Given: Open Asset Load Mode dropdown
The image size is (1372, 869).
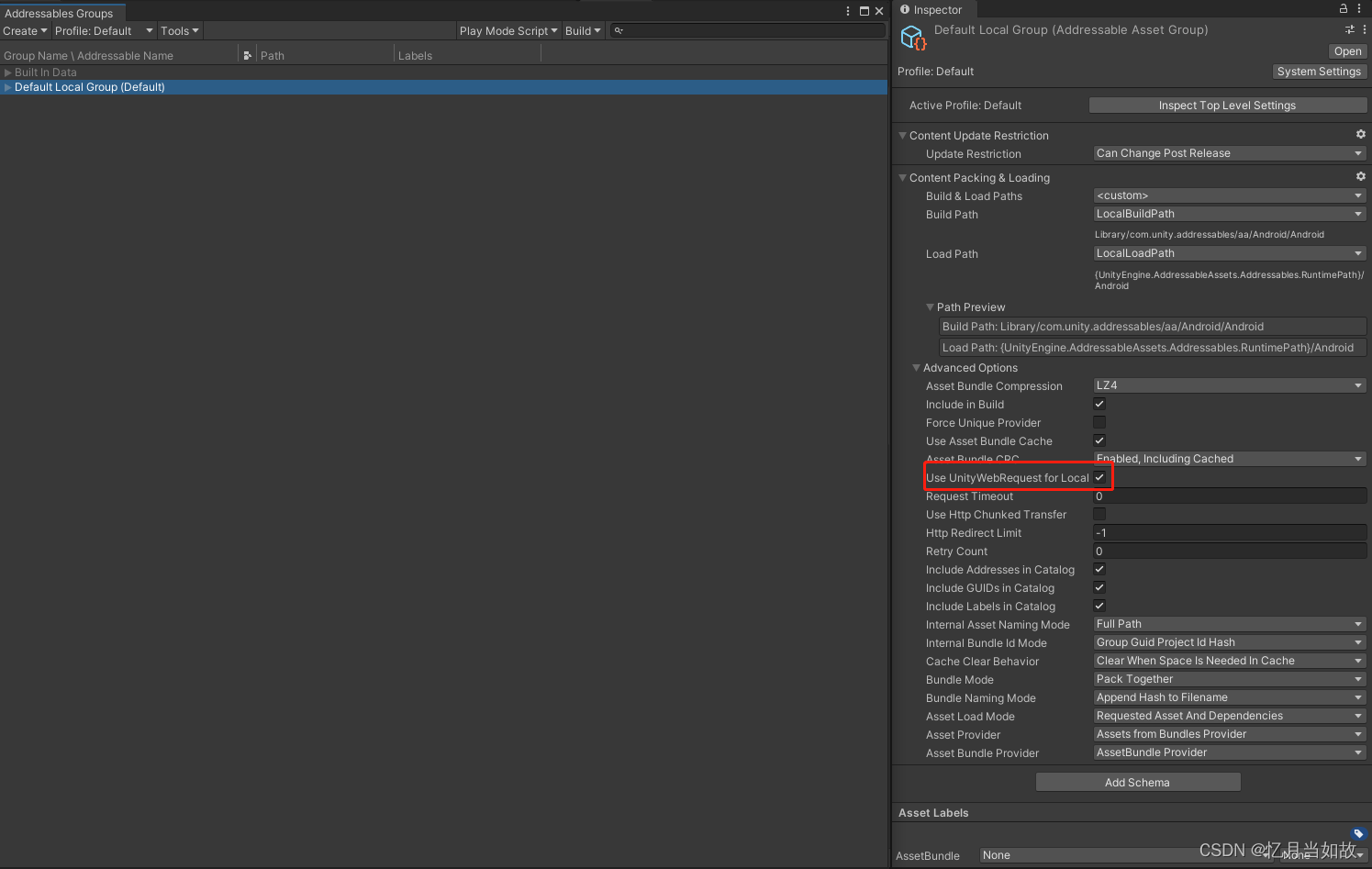Looking at the screenshot, I should 1230,716.
